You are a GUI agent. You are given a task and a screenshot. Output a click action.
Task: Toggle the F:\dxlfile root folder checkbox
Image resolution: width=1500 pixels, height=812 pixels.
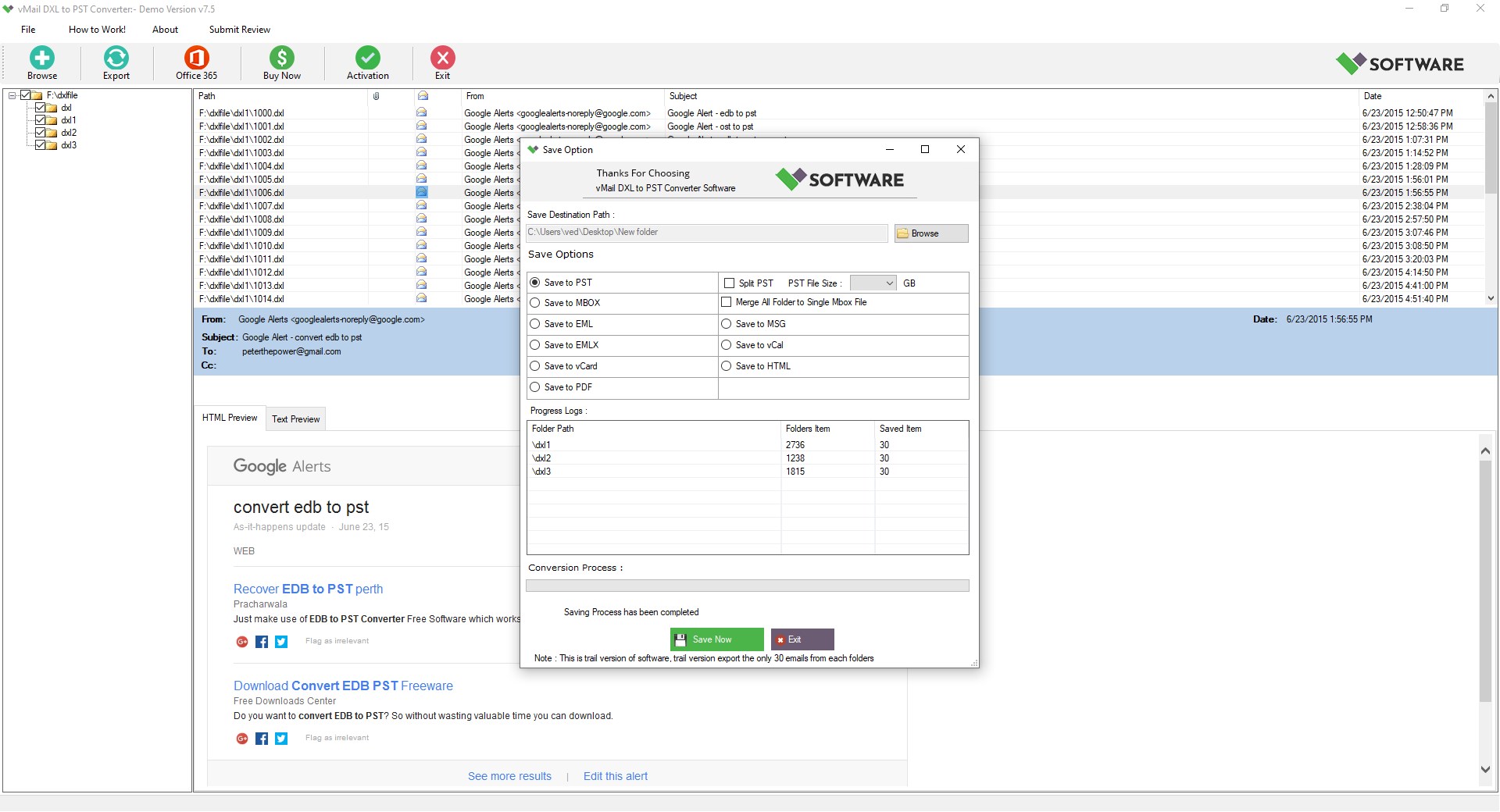click(25, 95)
